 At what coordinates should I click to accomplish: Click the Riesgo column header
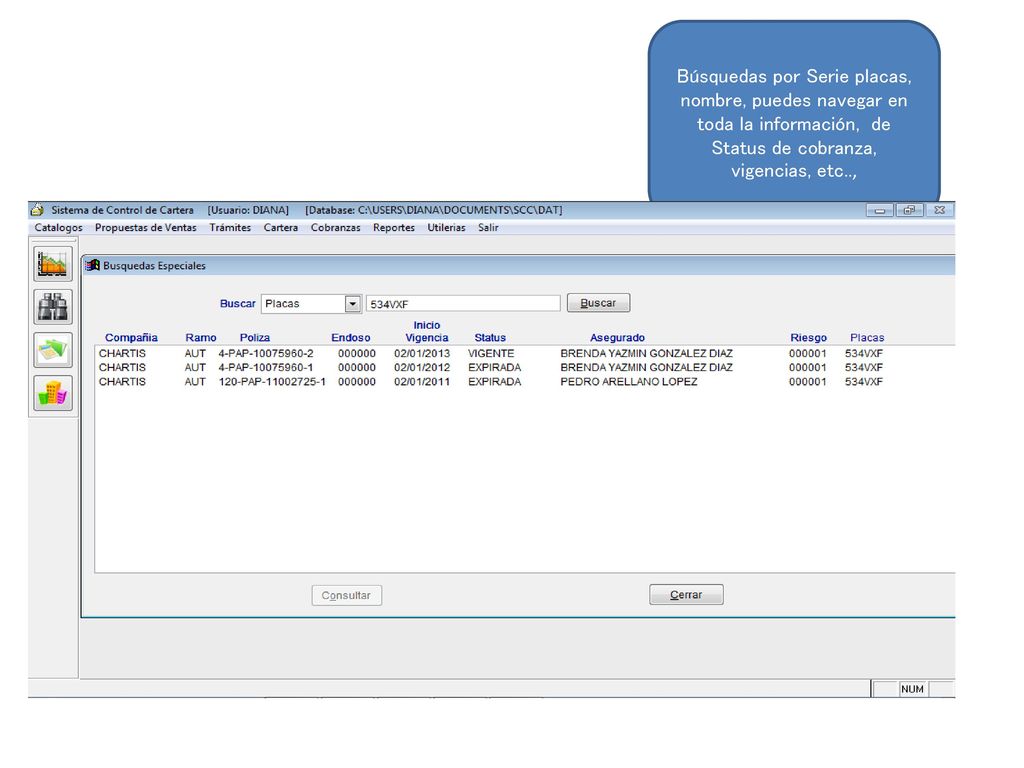(x=808, y=338)
